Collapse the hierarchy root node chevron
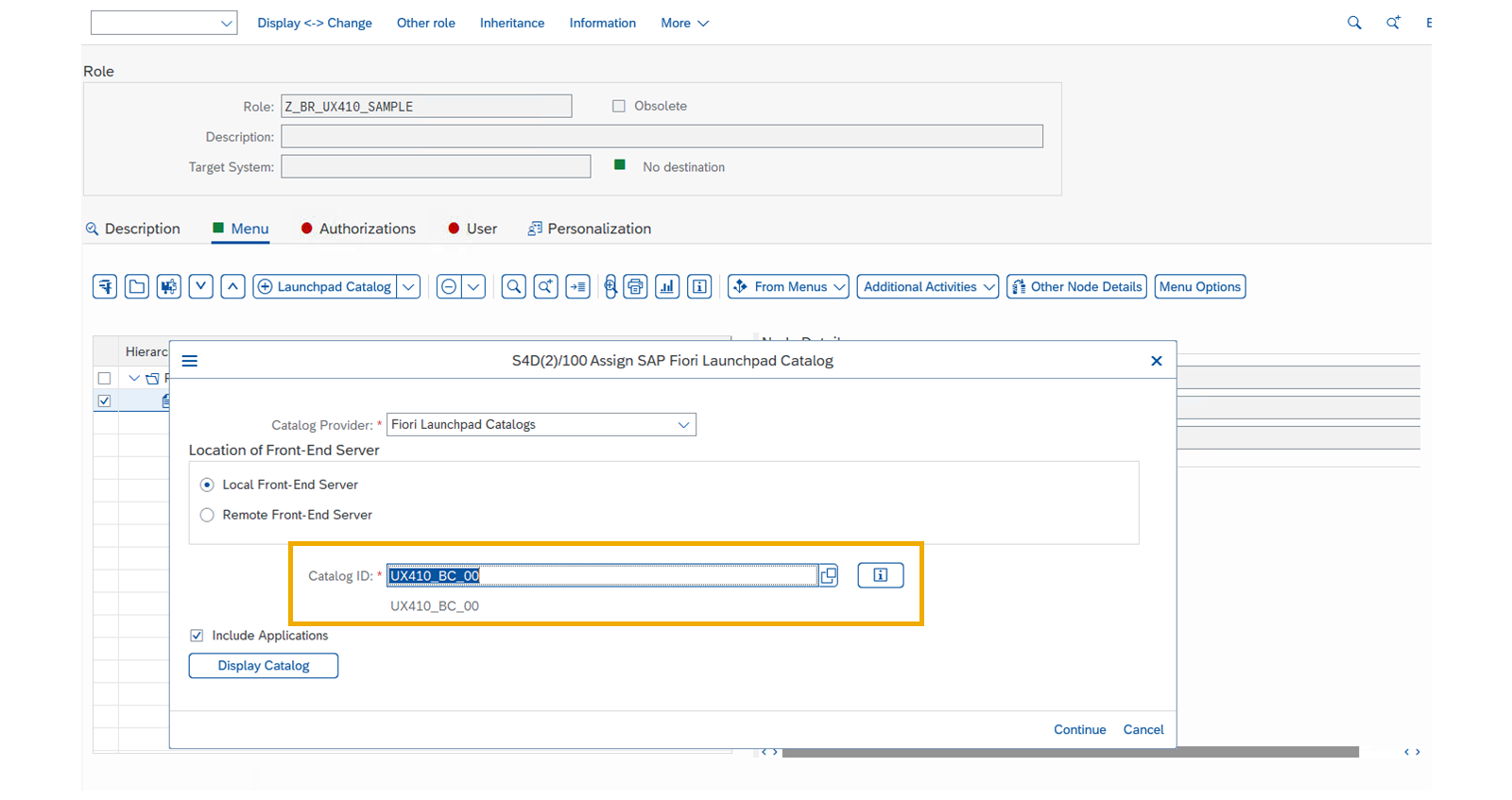 pos(134,378)
